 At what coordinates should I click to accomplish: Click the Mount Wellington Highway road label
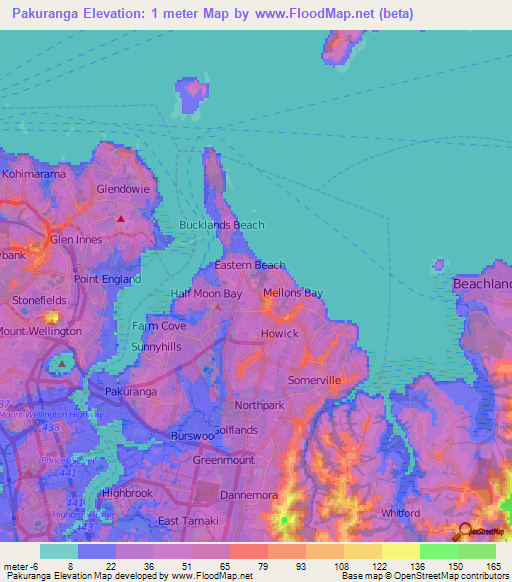(52, 415)
